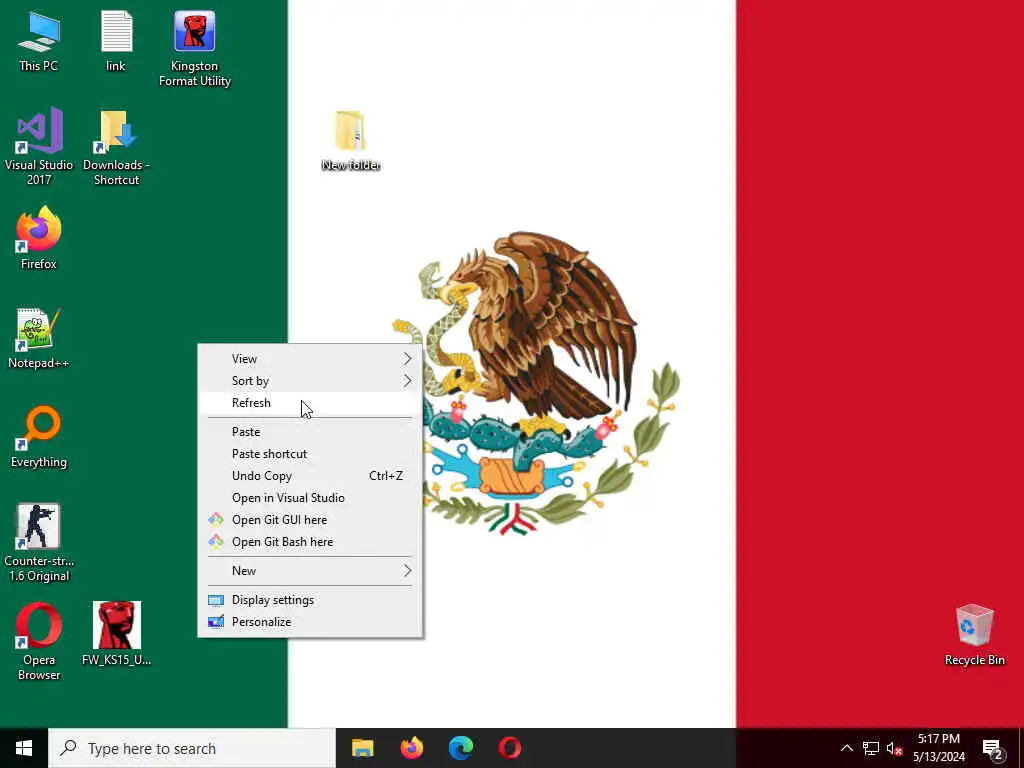Launch Firefox from the taskbar

coord(411,748)
